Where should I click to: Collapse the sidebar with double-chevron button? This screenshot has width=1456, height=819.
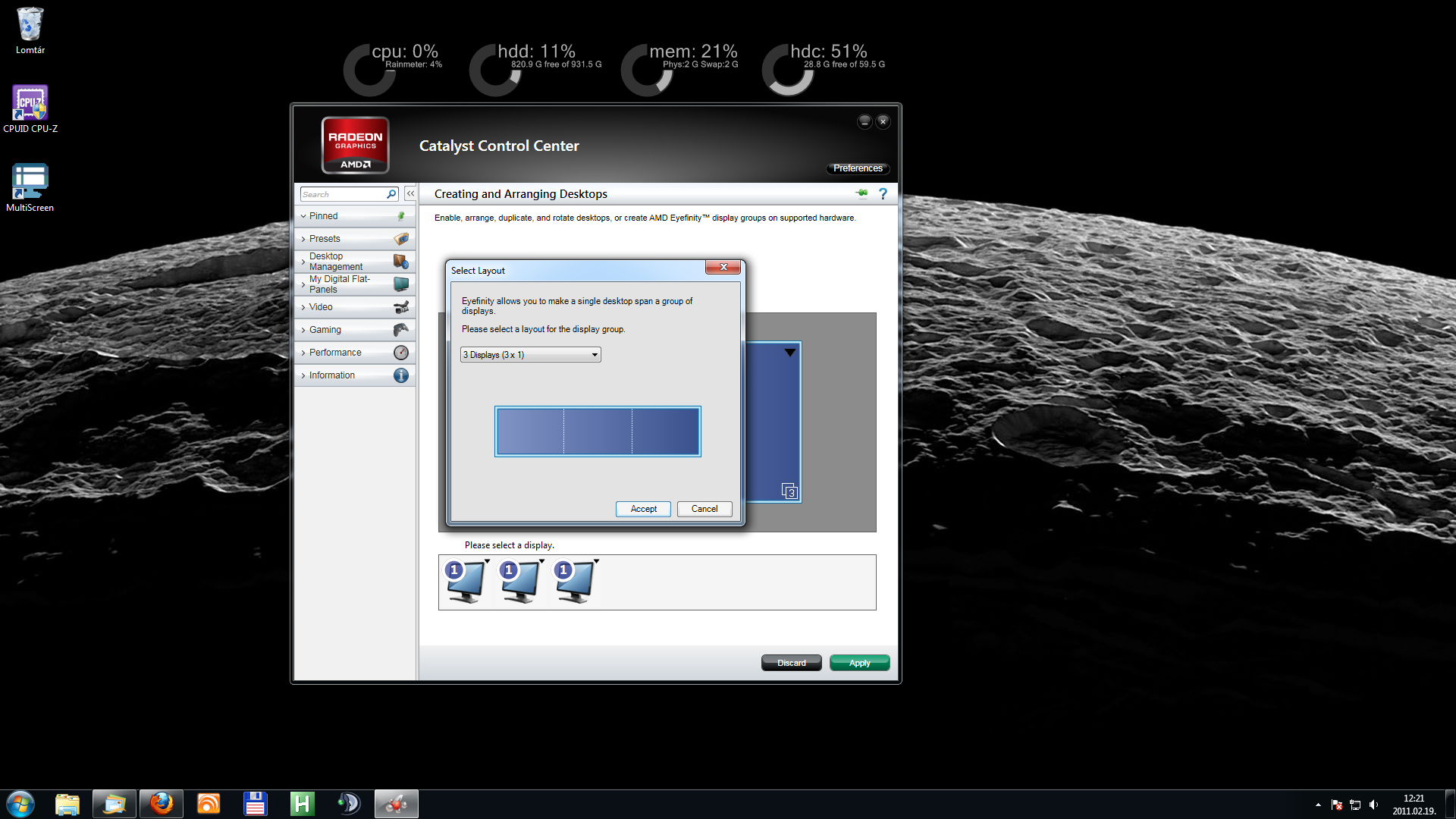[x=410, y=193]
